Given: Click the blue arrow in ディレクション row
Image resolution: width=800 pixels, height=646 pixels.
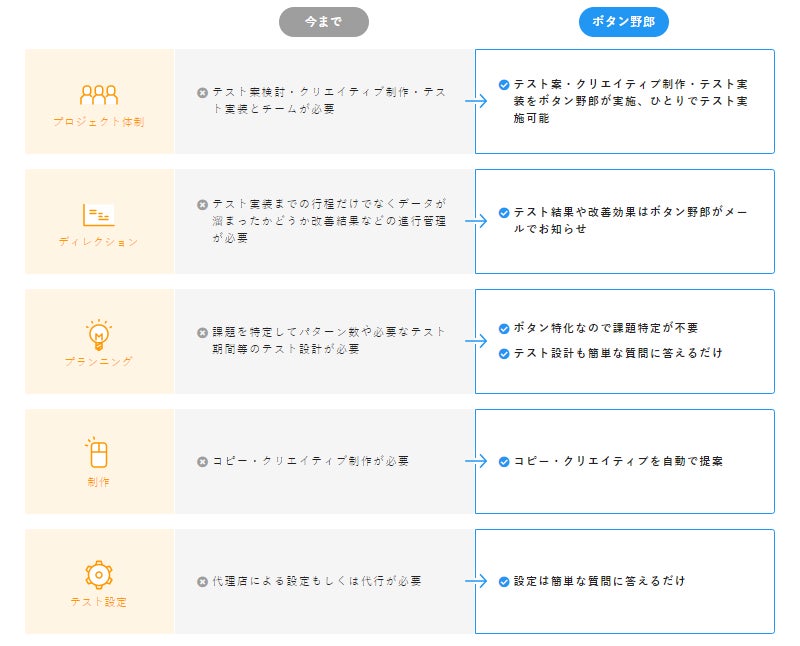Looking at the screenshot, I should (475, 221).
